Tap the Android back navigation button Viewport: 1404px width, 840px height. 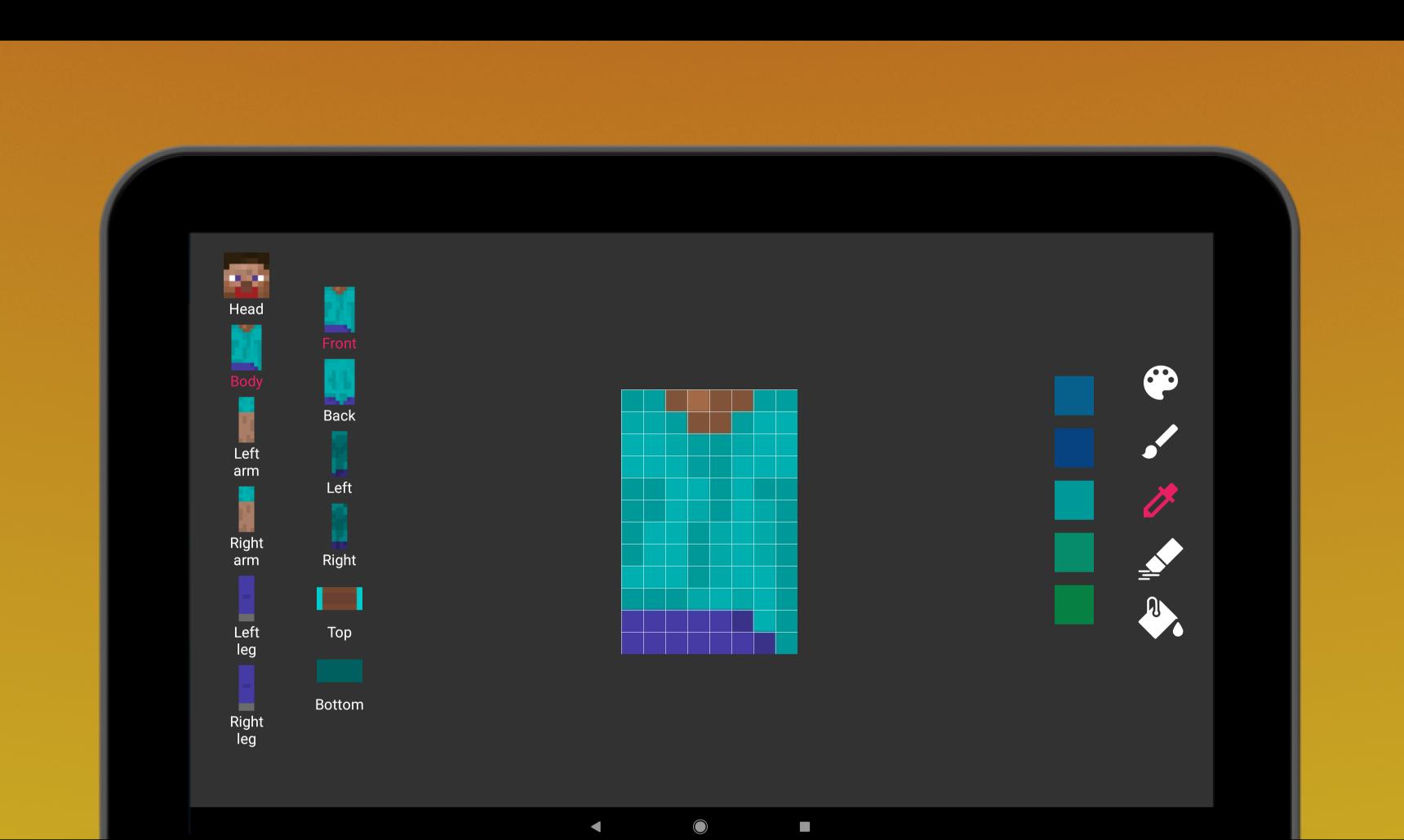595,826
